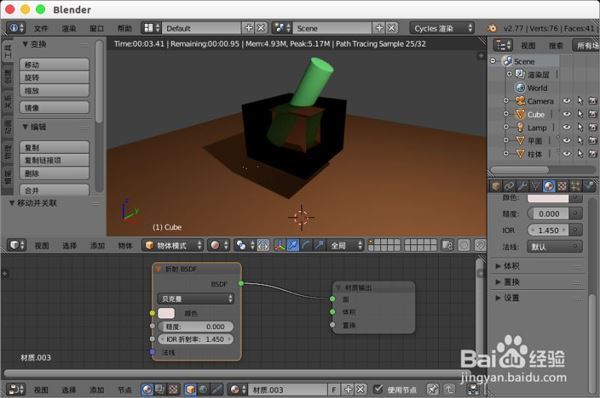This screenshot has height=398, width=600.
Task: Toggle fake user F for 材质.003
Action: (334, 390)
